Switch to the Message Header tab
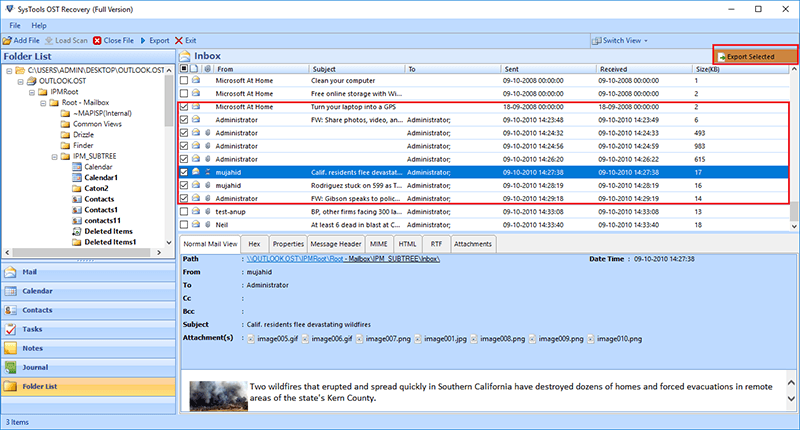Viewport: 800px width, 430px height. point(336,244)
